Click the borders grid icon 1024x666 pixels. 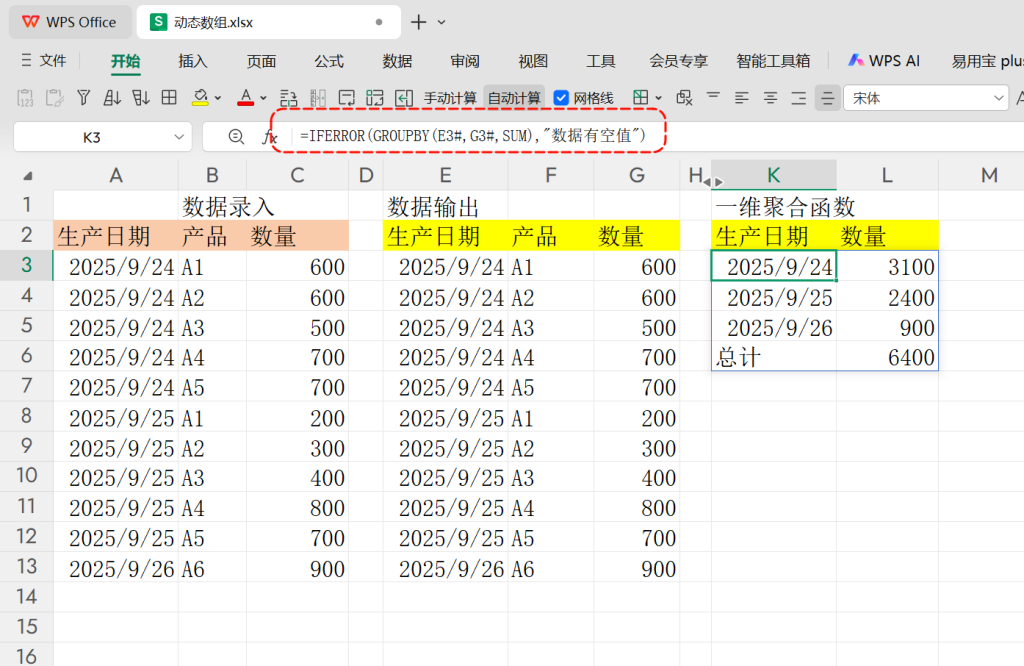(169, 98)
